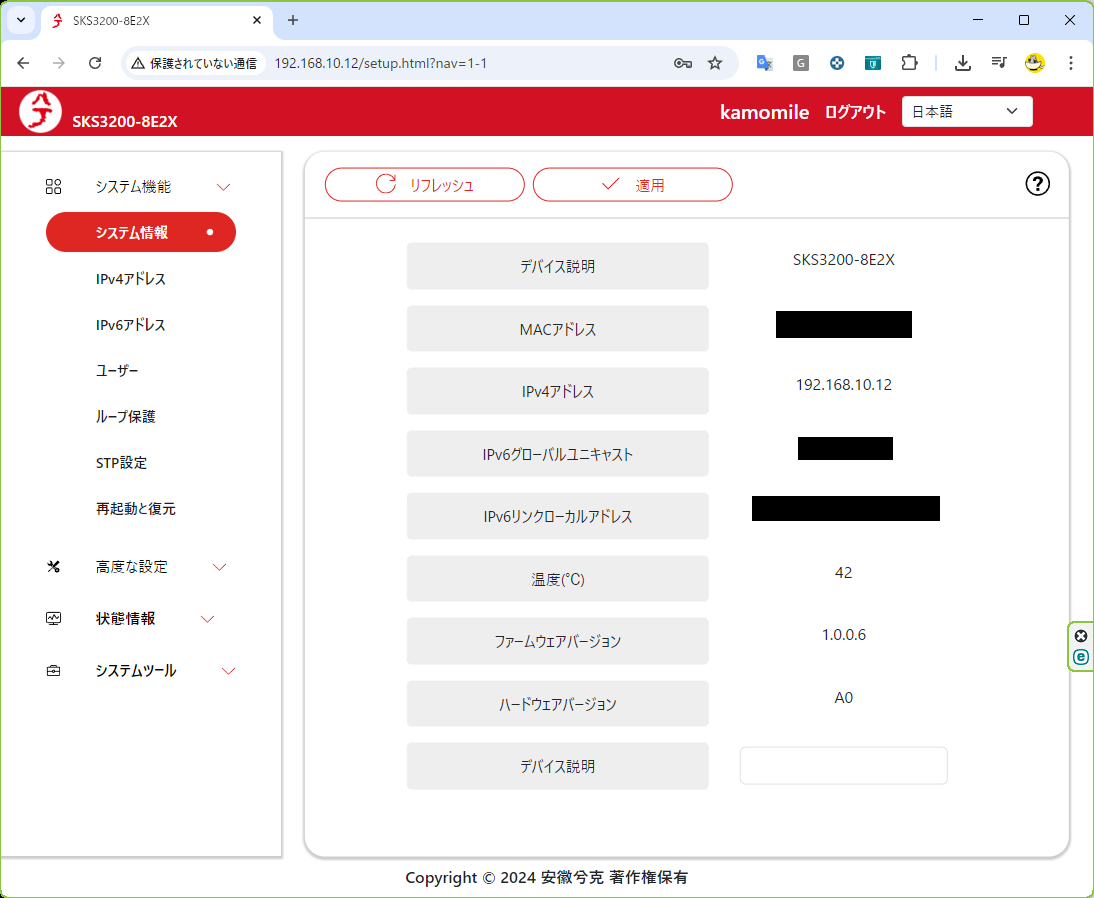The image size is (1094, 898).
Task: Click the gray G extension icon
Action: [x=801, y=63]
